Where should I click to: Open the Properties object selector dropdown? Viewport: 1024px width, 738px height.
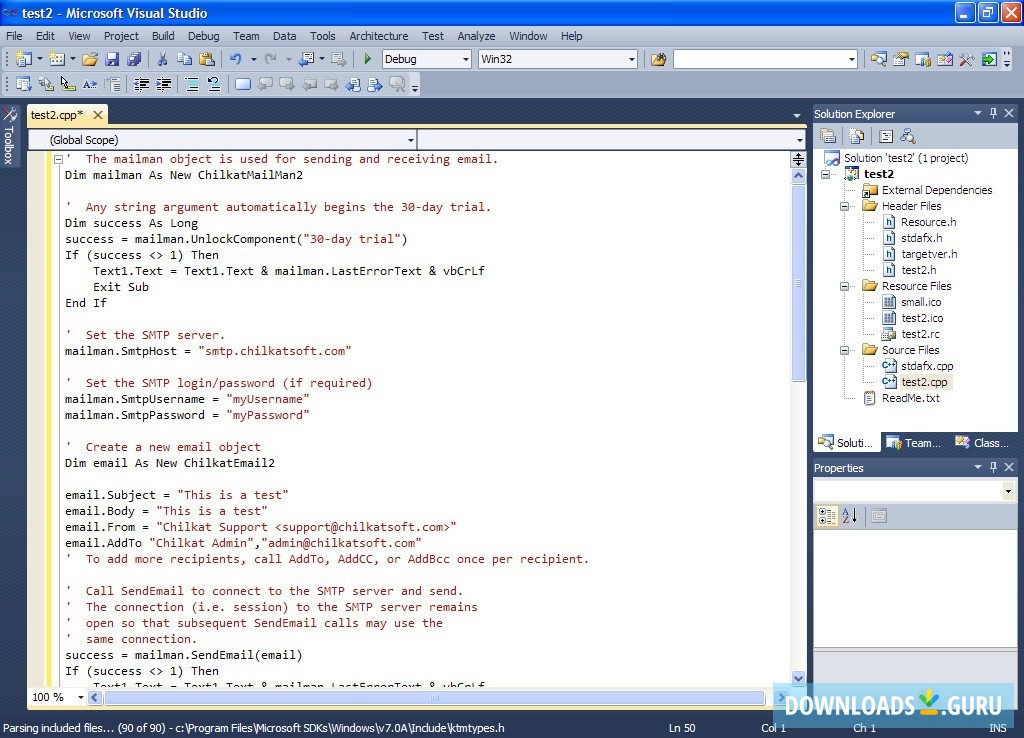click(x=1008, y=490)
